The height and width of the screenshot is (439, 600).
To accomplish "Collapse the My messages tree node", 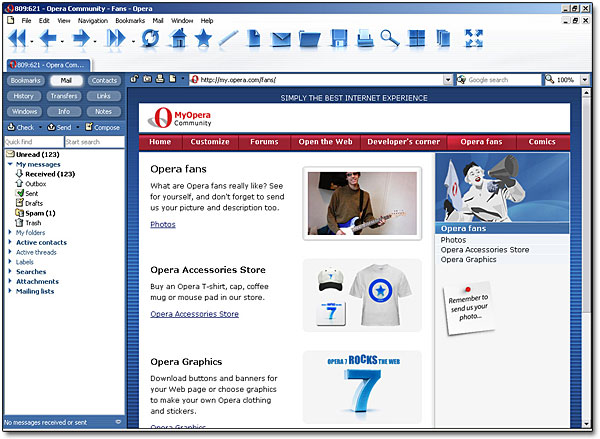I will click(x=10, y=164).
